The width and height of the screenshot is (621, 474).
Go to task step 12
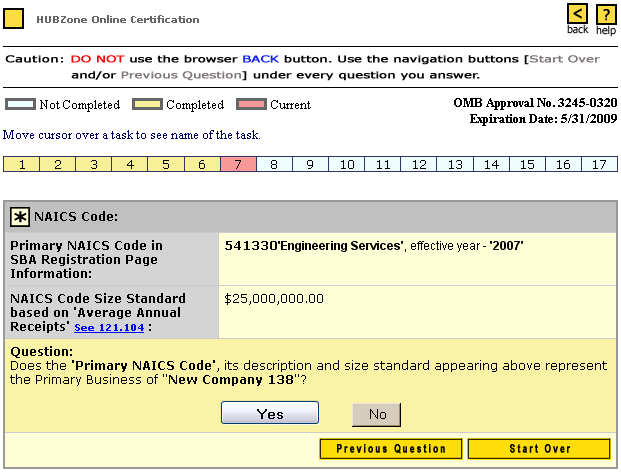pyautogui.click(x=419, y=164)
